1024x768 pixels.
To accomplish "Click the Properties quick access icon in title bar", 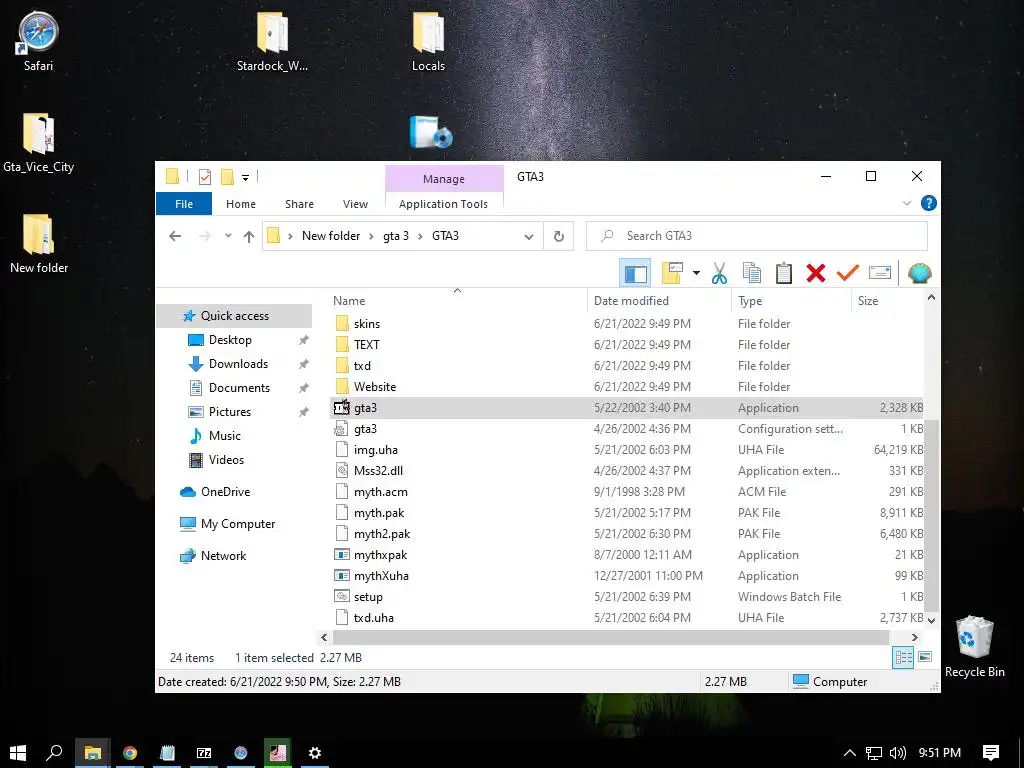I will pos(205,176).
